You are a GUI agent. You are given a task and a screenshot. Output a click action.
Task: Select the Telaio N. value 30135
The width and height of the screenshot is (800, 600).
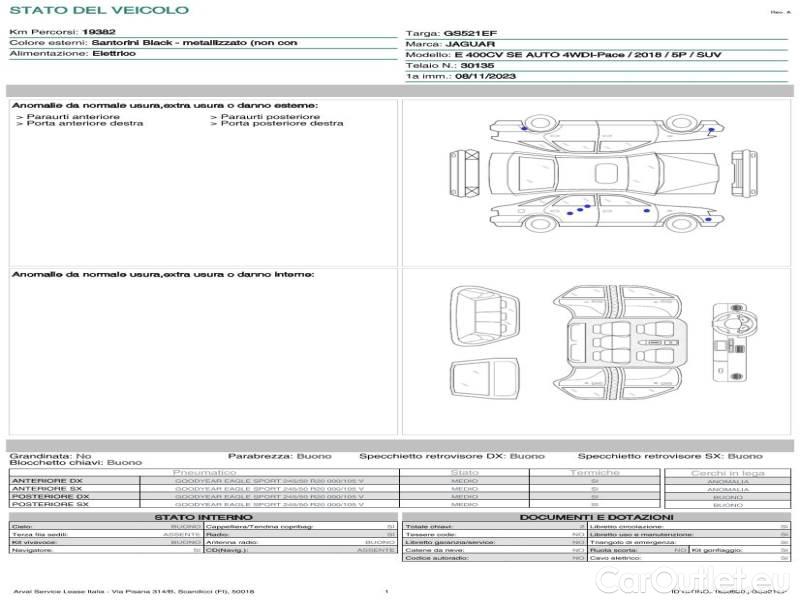477,65
